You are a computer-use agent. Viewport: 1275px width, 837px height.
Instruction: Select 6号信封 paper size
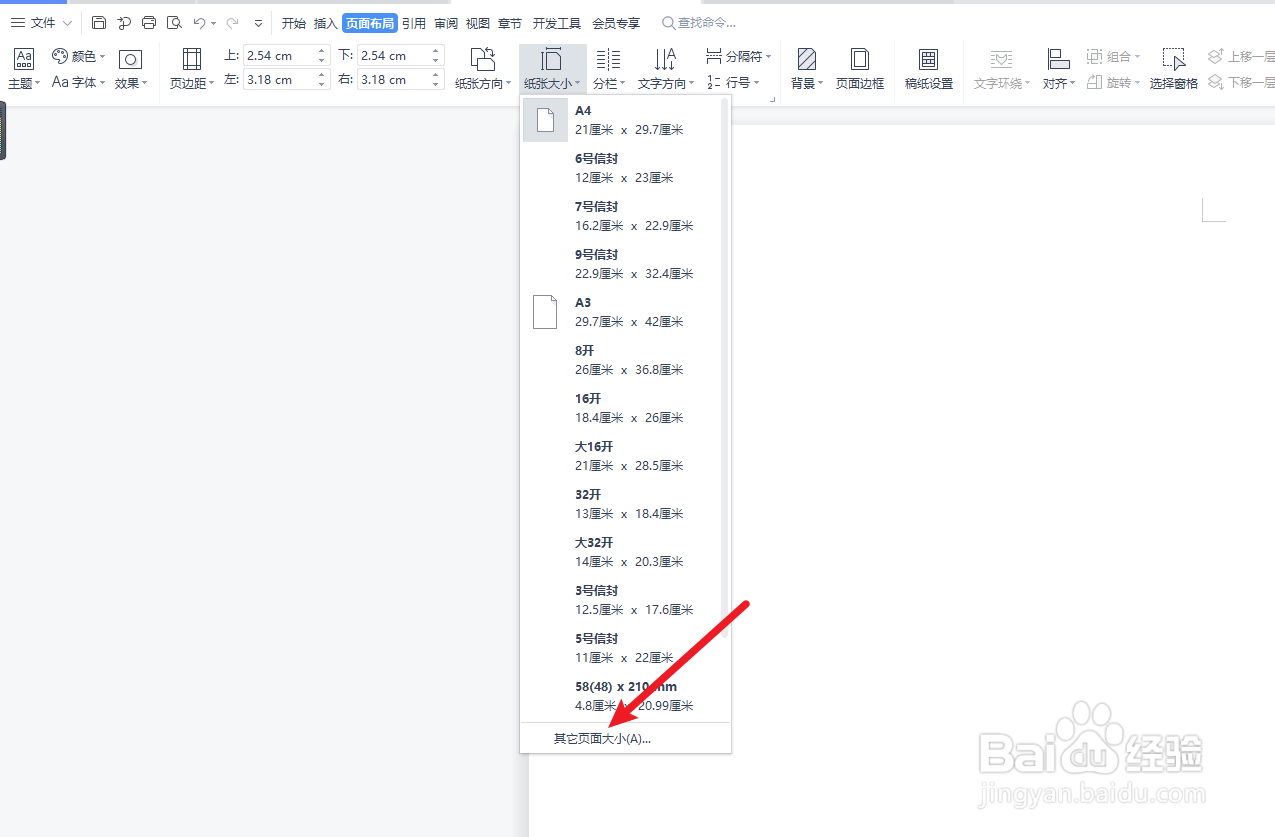[621, 168]
